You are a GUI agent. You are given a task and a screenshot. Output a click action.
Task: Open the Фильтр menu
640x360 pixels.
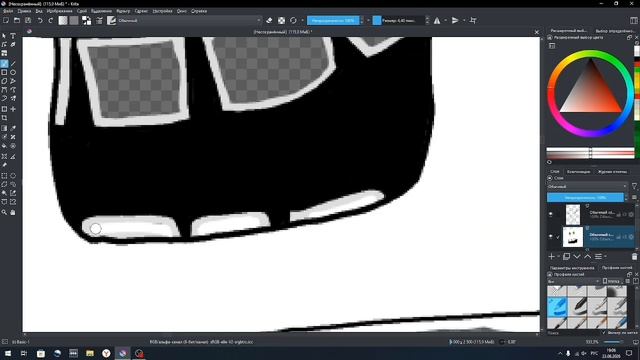123,11
